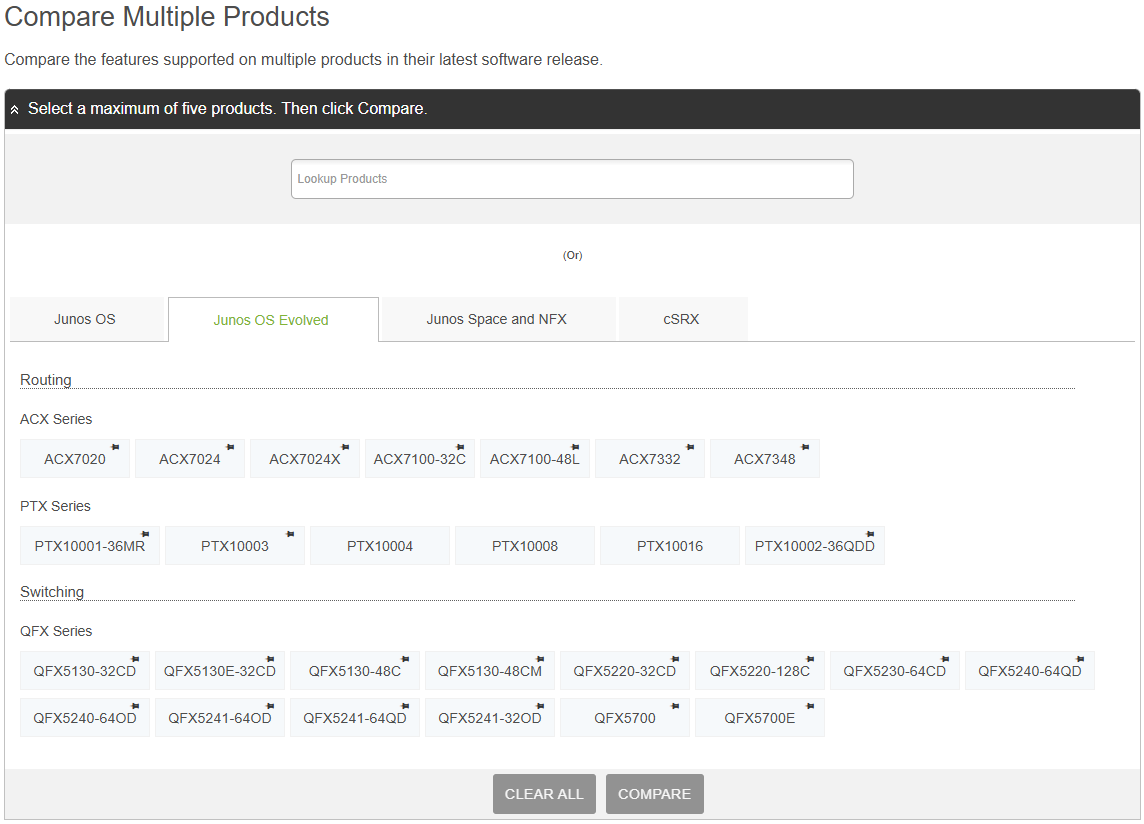
Task: Click the flag icon on ACX7020
Action: tap(115, 447)
